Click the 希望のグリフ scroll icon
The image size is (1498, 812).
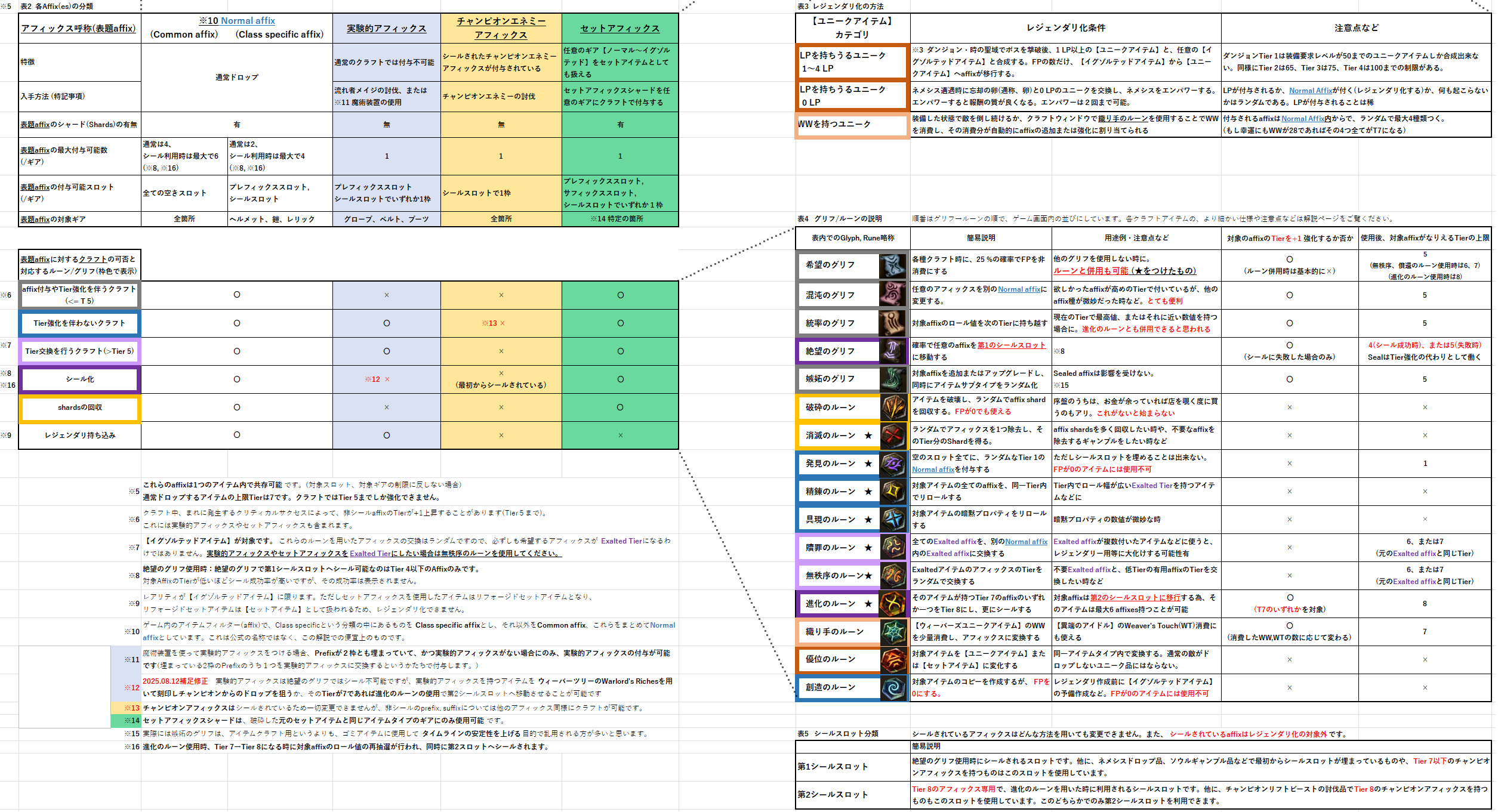(x=893, y=265)
